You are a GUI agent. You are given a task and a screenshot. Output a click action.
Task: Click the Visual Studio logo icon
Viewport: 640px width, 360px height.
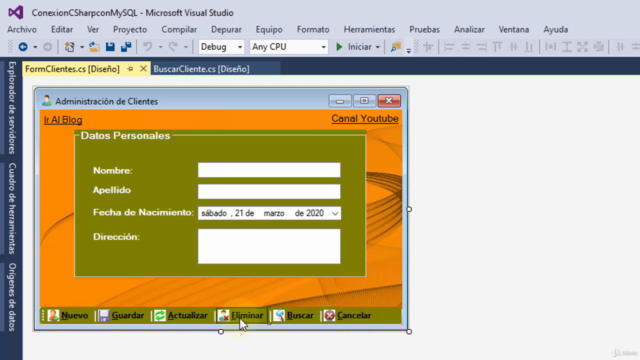click(16, 12)
